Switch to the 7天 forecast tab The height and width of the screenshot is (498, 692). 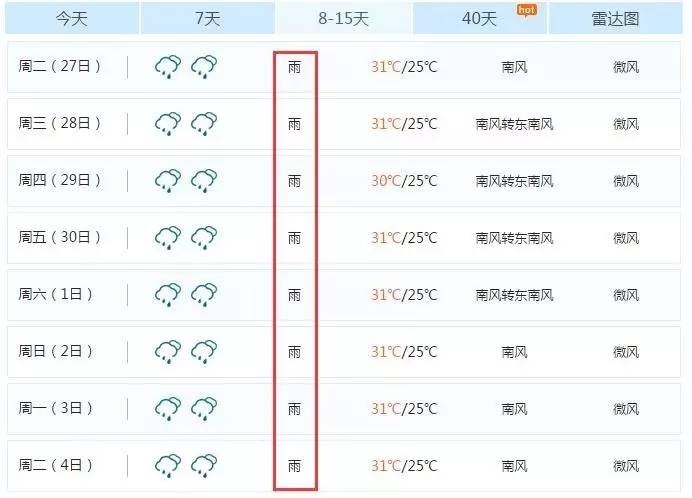pyautogui.click(x=207, y=18)
